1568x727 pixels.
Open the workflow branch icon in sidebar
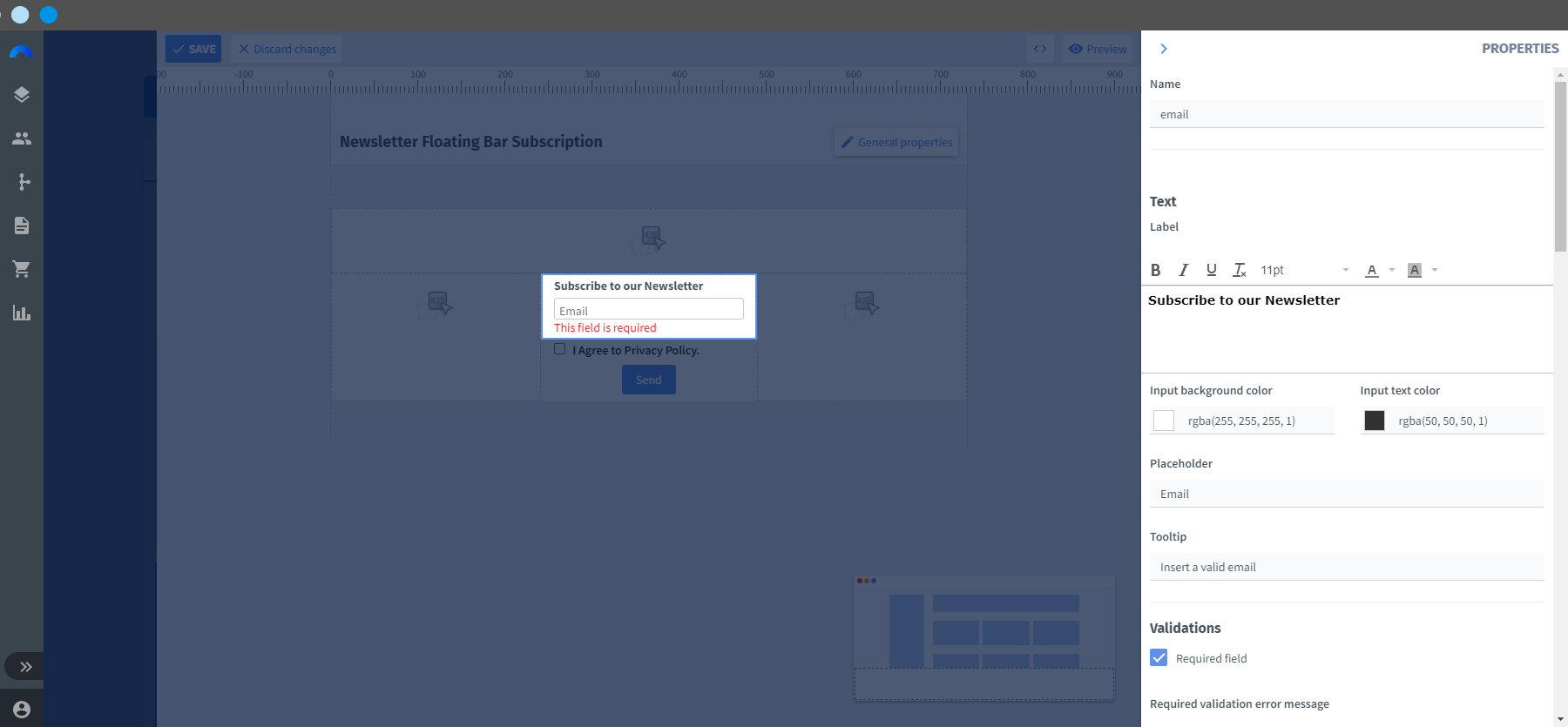(x=24, y=182)
